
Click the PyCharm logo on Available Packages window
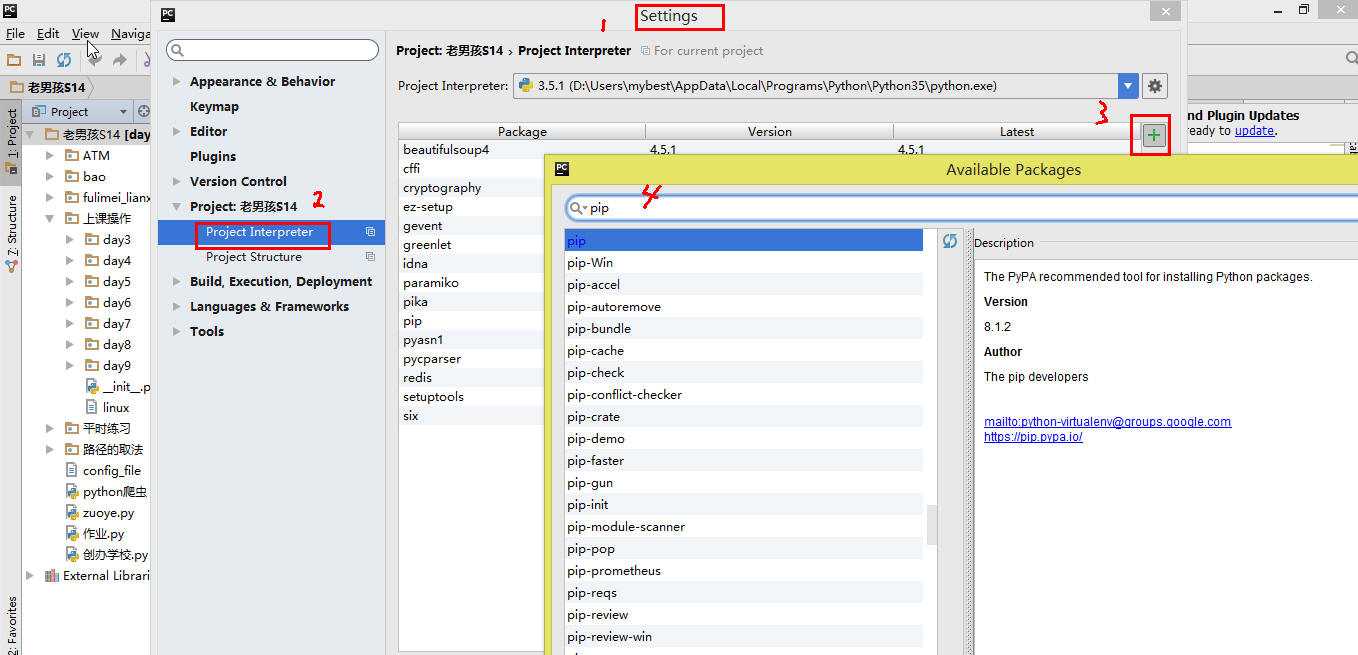coord(562,169)
